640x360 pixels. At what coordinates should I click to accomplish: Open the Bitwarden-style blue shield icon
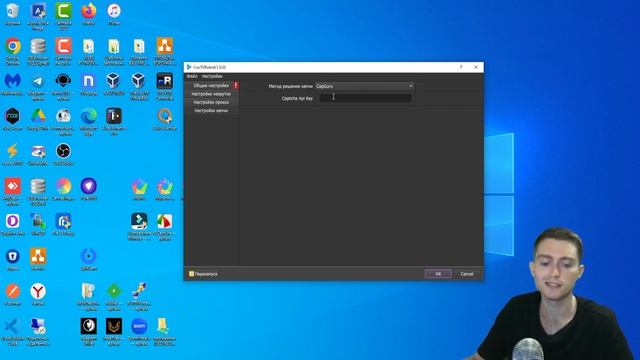[13, 260]
